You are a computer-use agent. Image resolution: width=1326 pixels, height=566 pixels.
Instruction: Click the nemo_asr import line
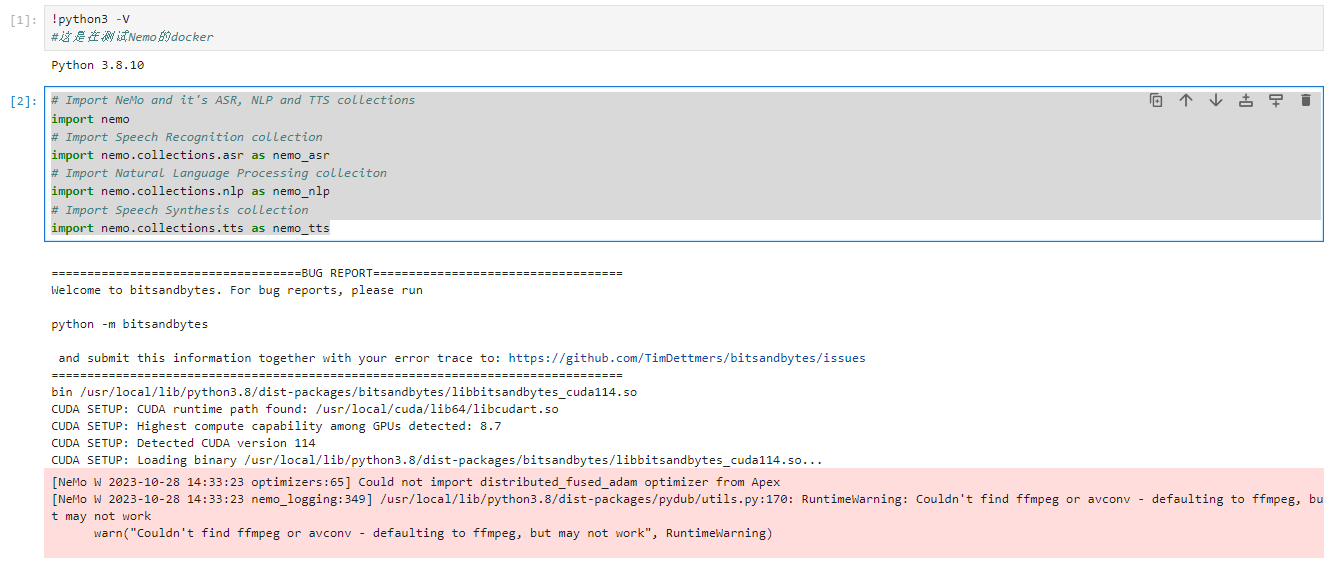point(190,155)
